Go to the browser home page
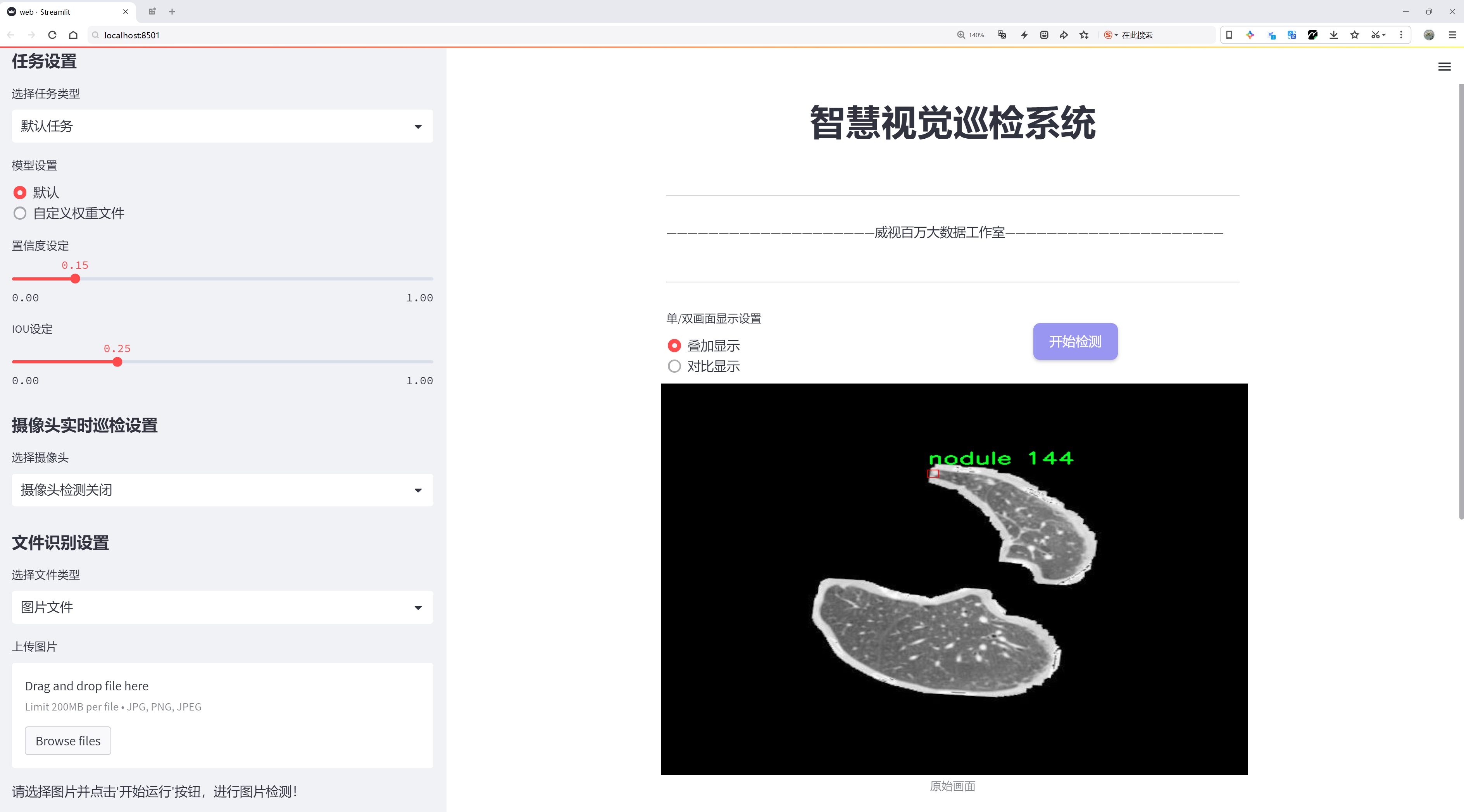Image resolution: width=1464 pixels, height=812 pixels. [73, 34]
